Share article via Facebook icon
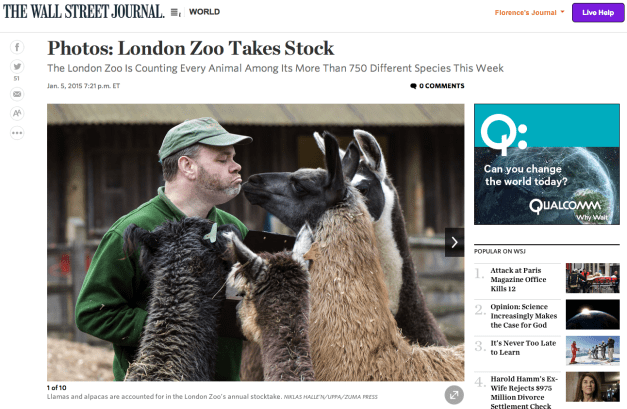The height and width of the screenshot is (409, 627). coord(17,47)
